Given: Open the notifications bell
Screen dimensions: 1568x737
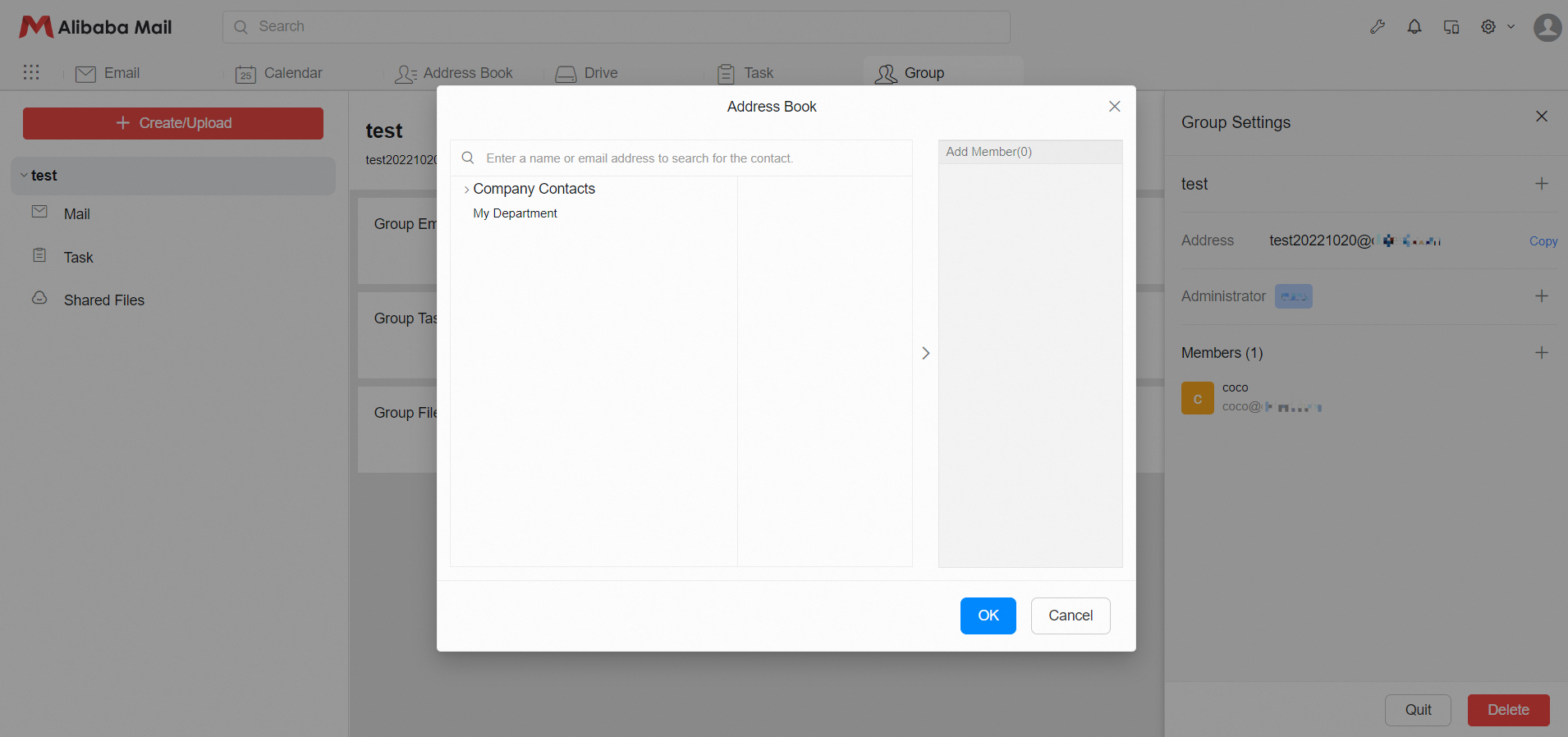Looking at the screenshot, I should (1414, 27).
